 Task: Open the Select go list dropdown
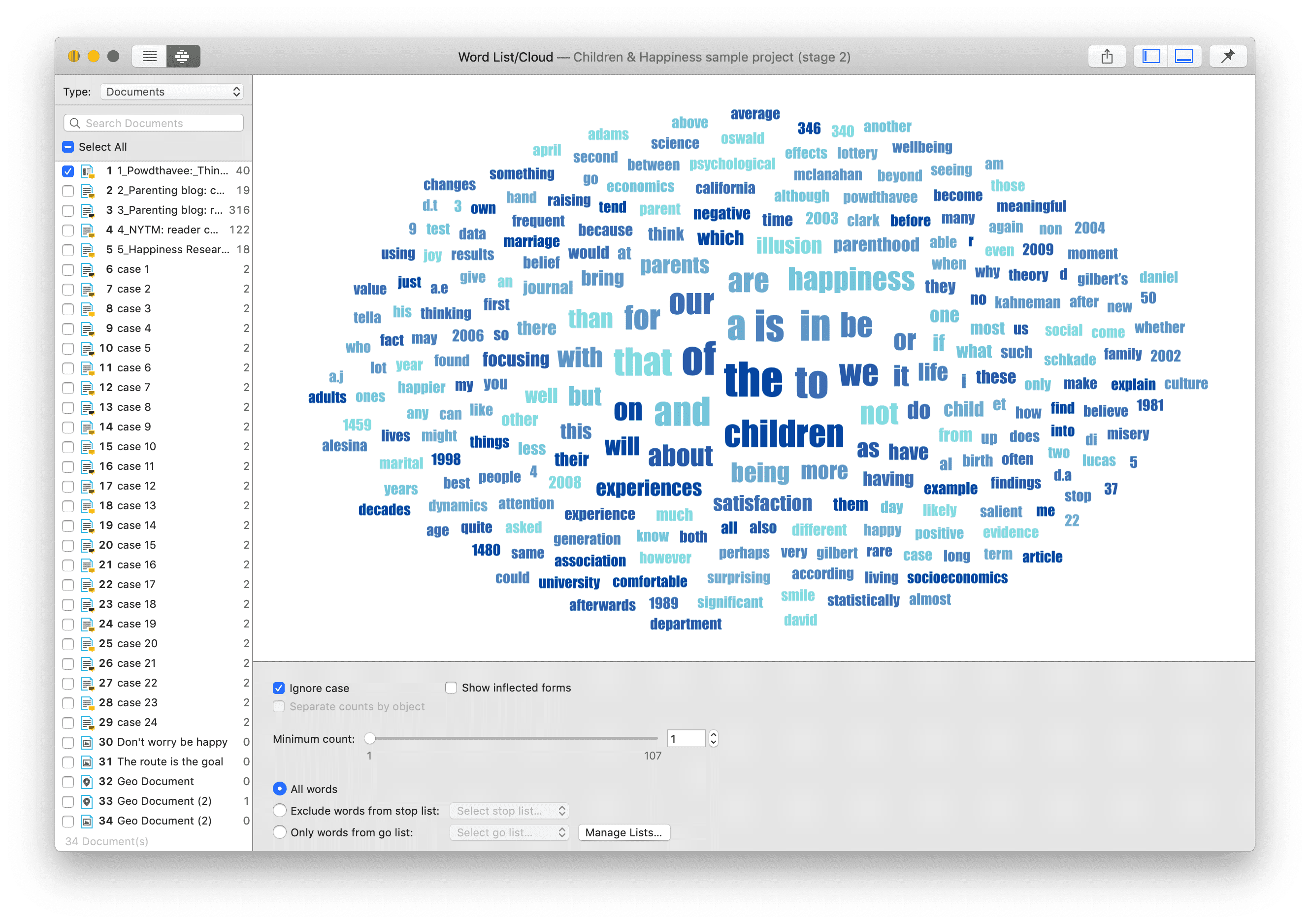(510, 833)
